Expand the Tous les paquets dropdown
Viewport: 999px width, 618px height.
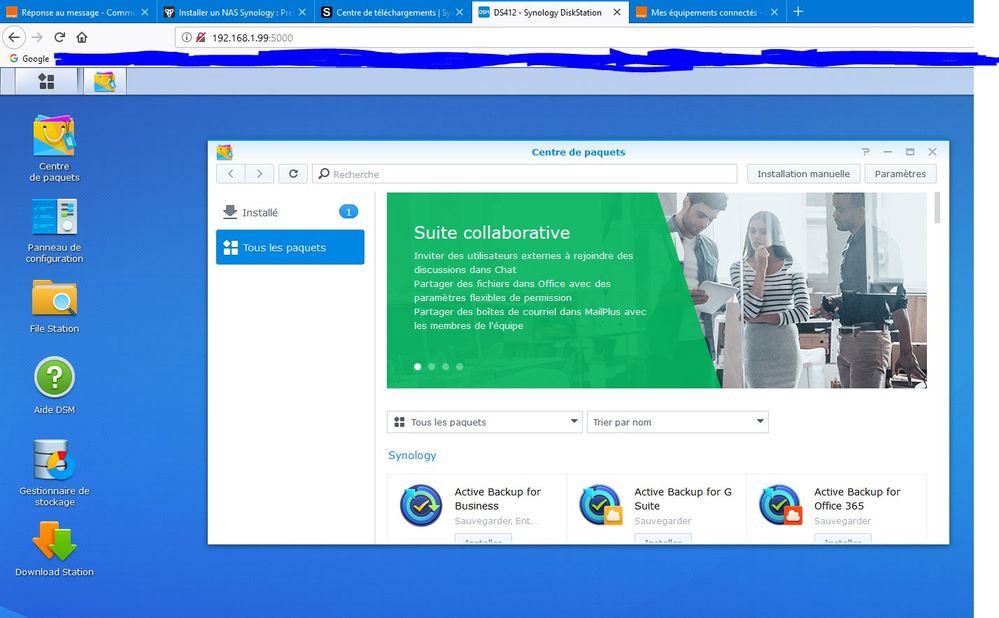click(x=484, y=422)
